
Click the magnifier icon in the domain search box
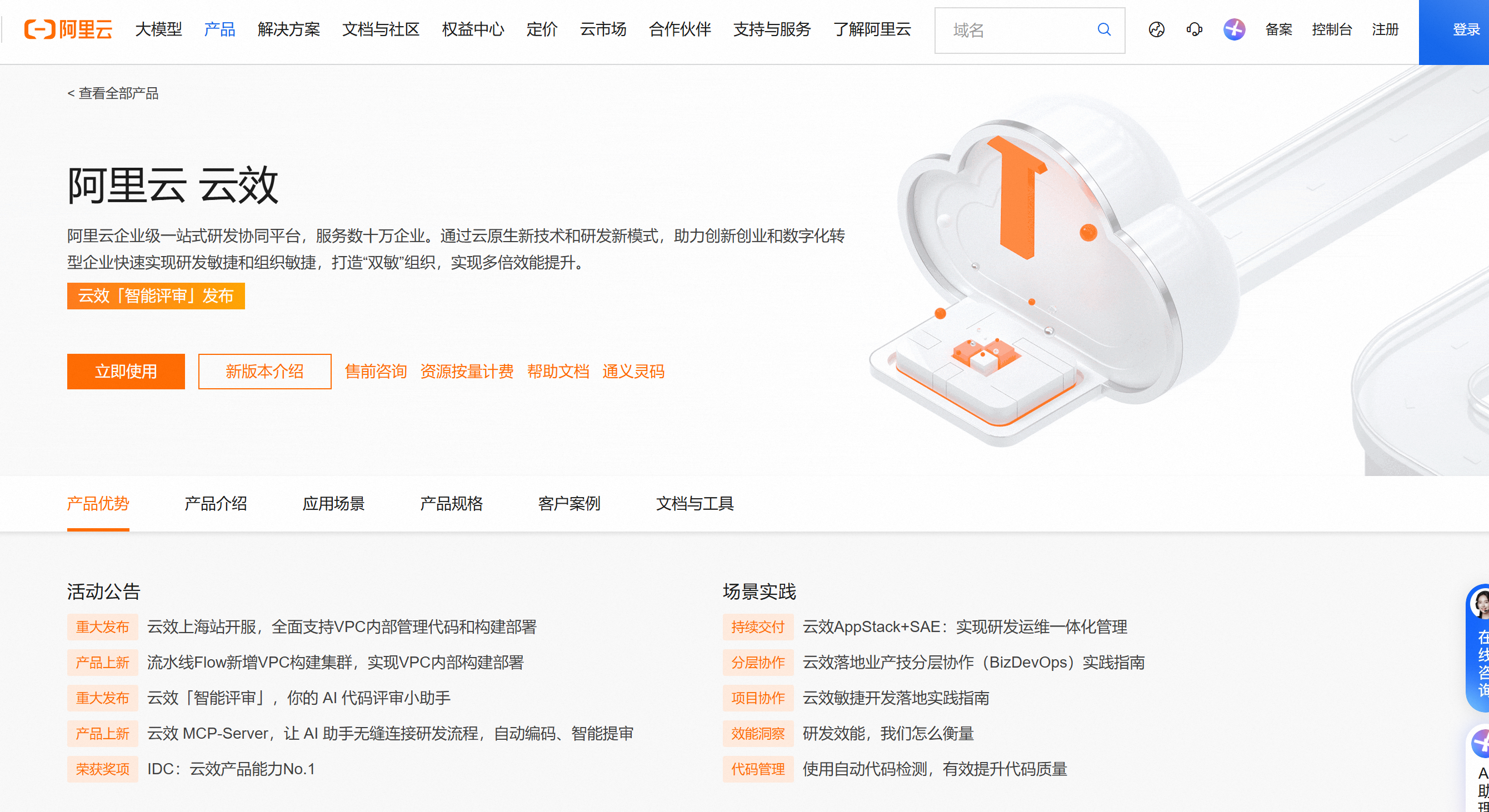pyautogui.click(x=1104, y=29)
